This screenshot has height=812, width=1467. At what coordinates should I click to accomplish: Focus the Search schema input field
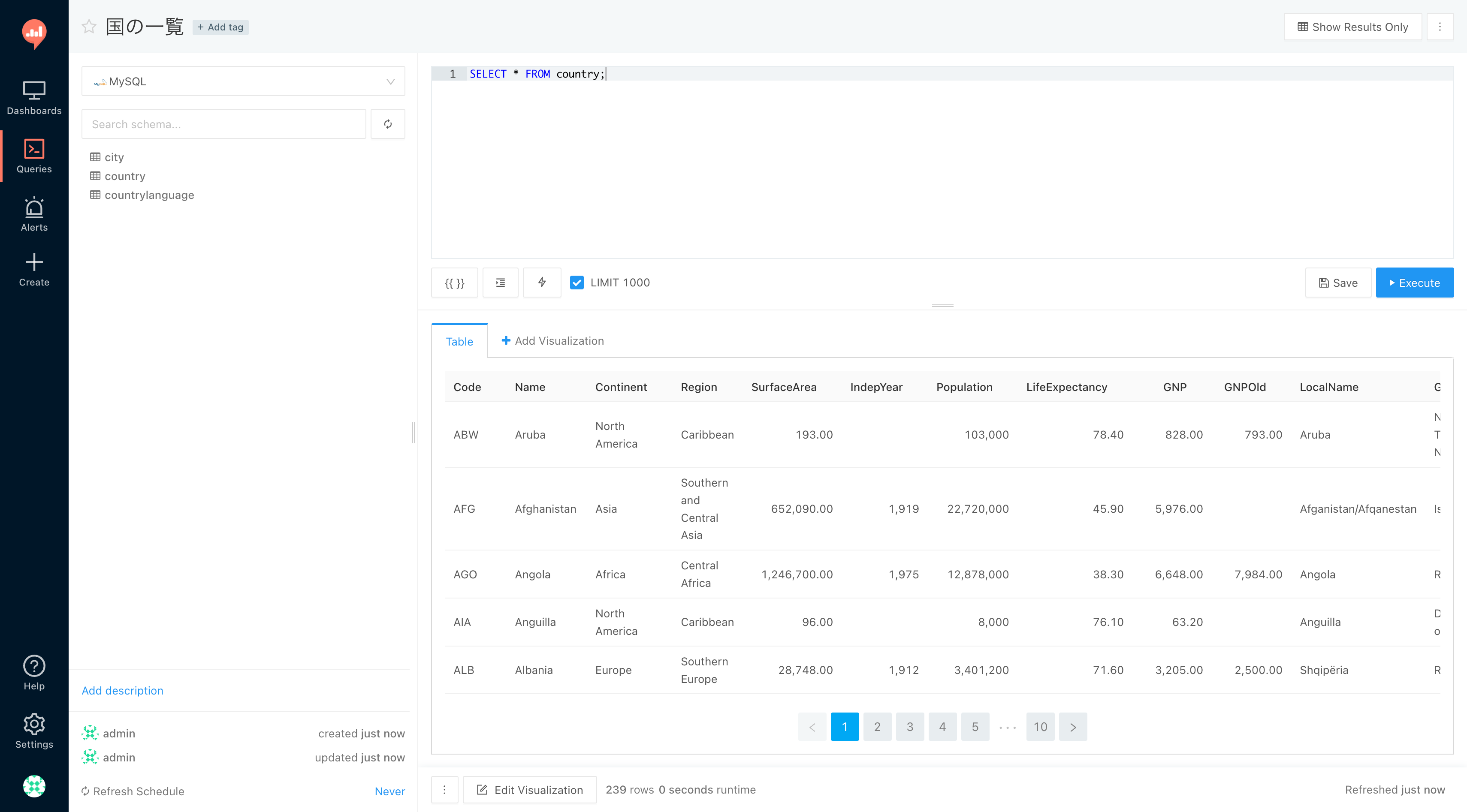tap(223, 124)
